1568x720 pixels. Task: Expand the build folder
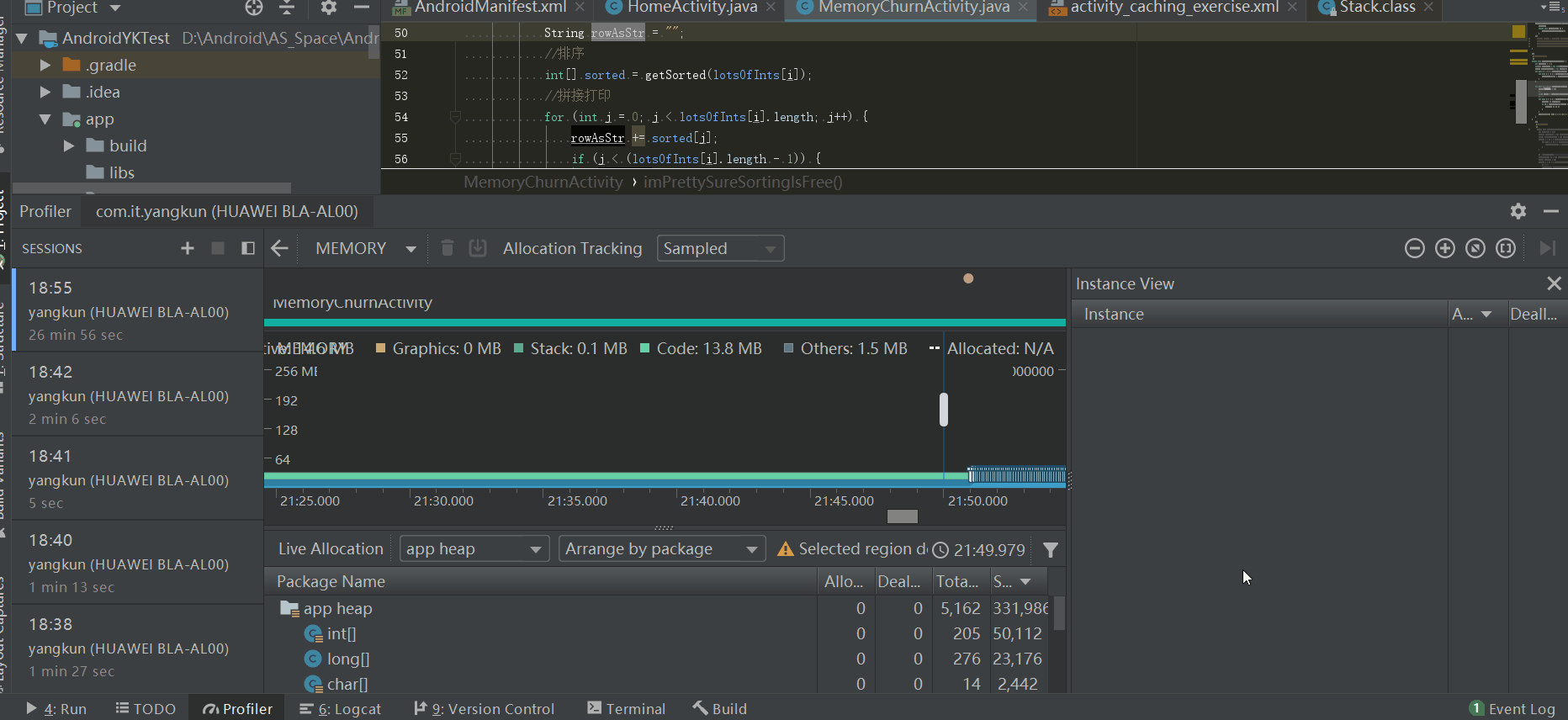tap(69, 146)
